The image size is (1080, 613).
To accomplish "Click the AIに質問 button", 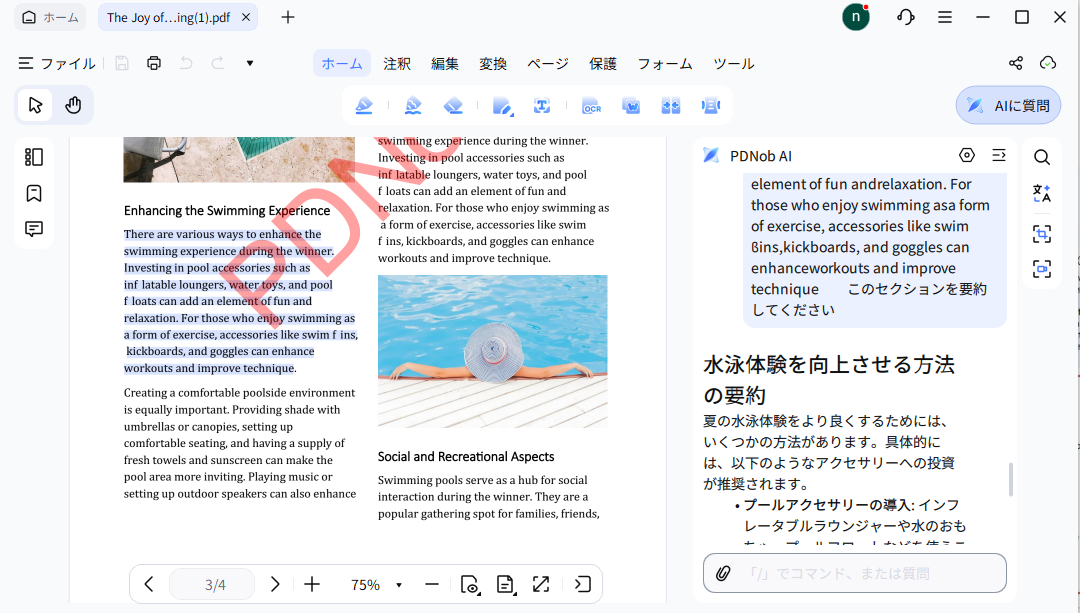I will (x=1008, y=105).
